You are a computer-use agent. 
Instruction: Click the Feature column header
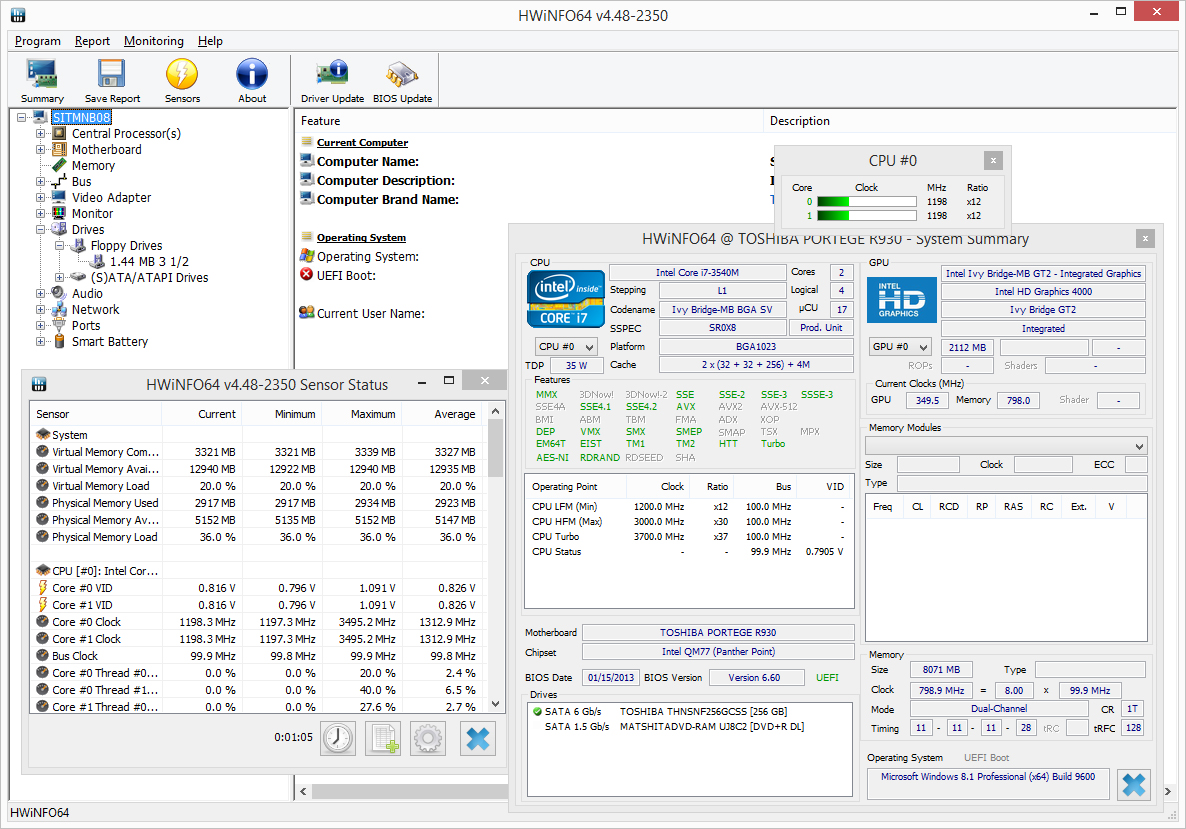pyautogui.click(x=529, y=121)
